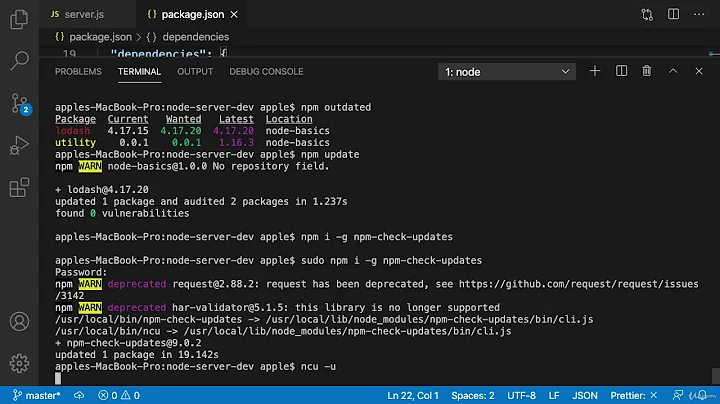Open the DEBUG CONSOLE panel tab
Screen dimensions: 720x404
click(266, 72)
